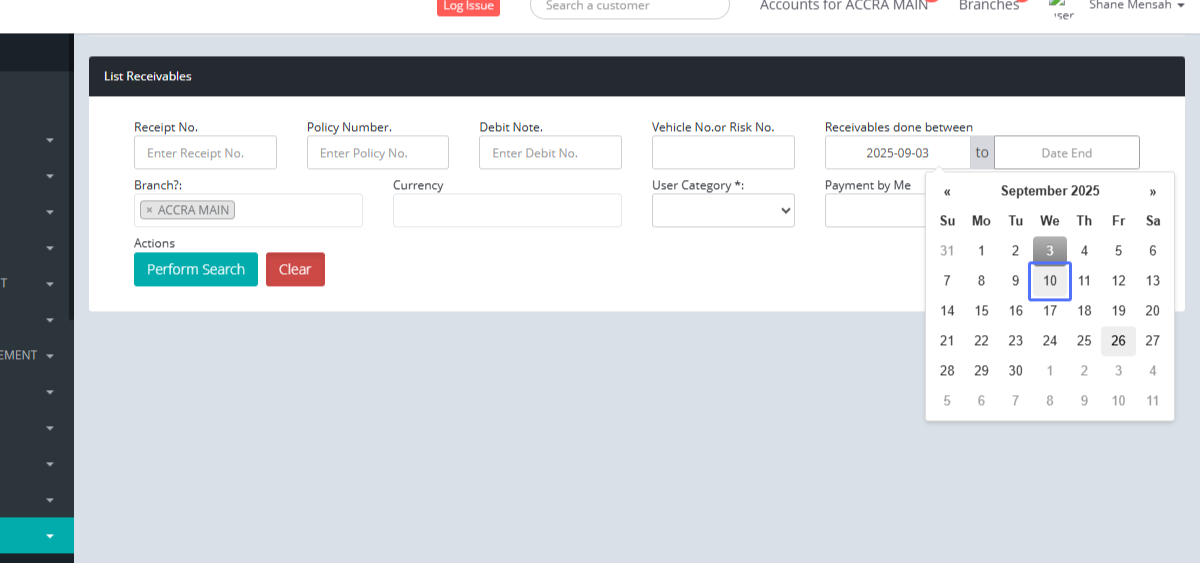Go to next month in calendar
Viewport: 1200px width, 563px height.
pos(1152,191)
